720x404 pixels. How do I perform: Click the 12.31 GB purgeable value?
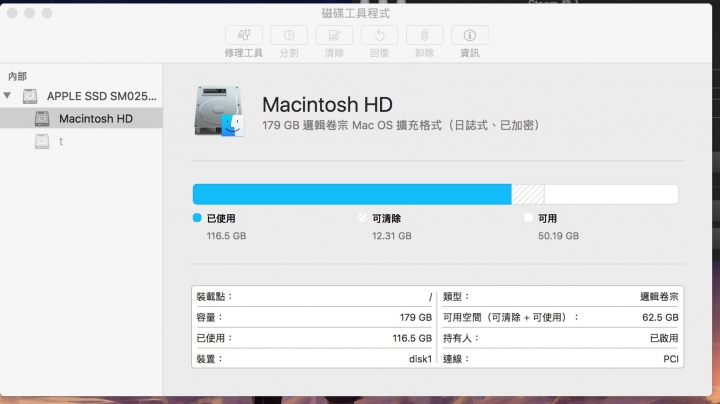[392, 236]
